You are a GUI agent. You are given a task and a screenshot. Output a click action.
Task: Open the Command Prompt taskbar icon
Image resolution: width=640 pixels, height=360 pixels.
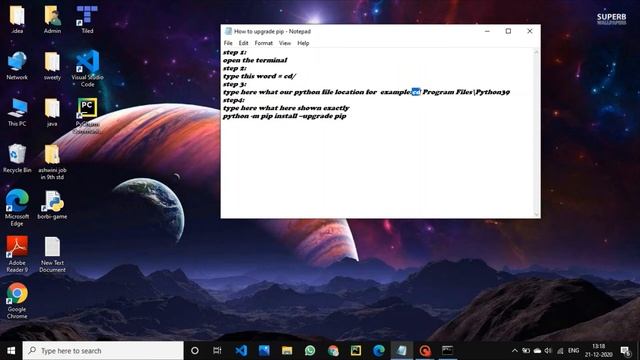tap(448, 351)
